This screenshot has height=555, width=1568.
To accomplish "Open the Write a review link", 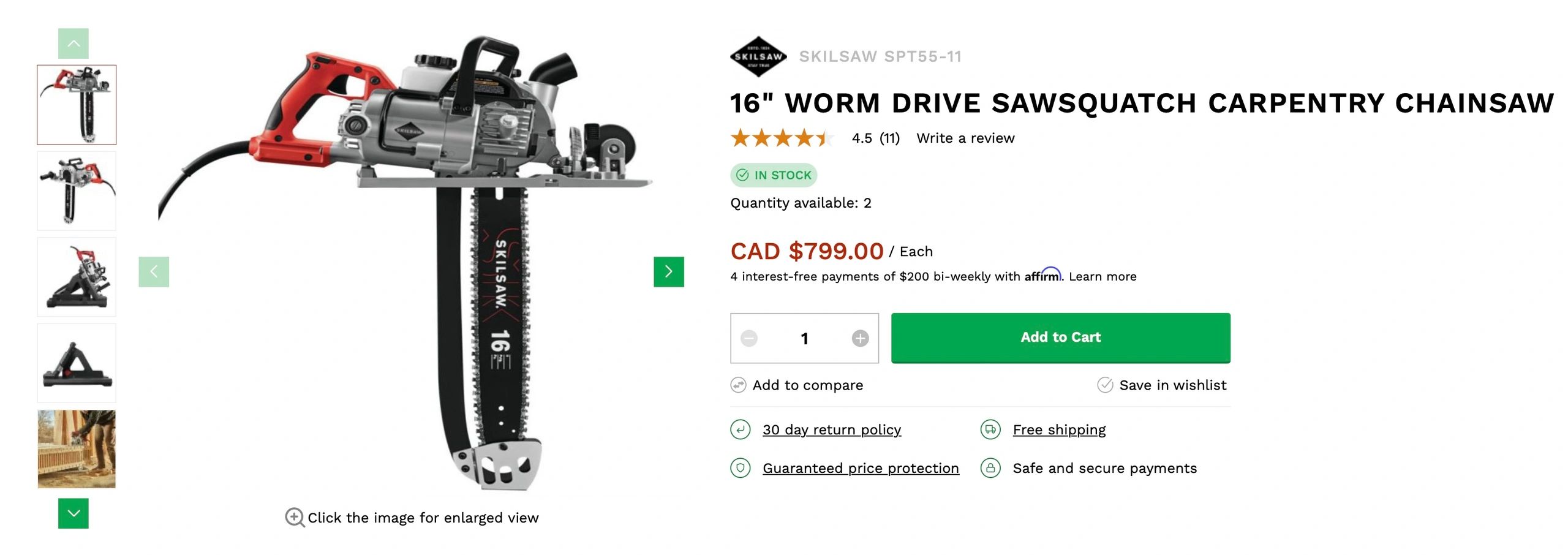I will [965, 138].
